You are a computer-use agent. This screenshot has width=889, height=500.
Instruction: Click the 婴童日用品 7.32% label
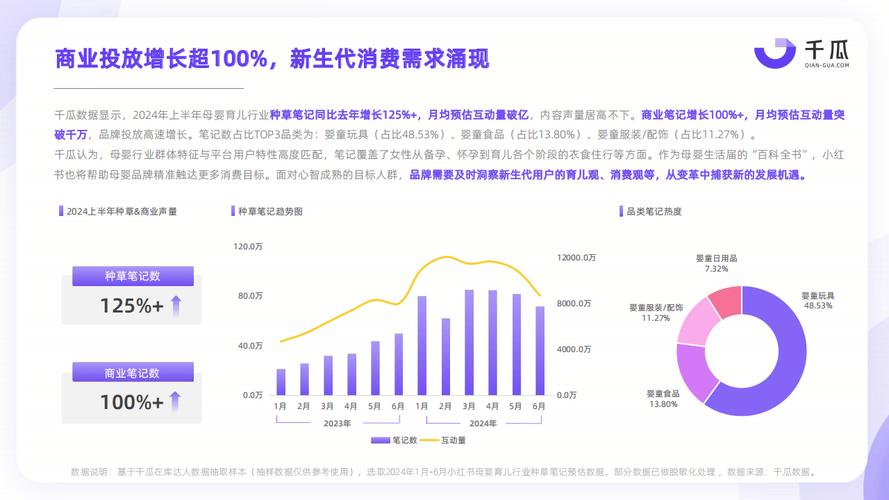(717, 263)
